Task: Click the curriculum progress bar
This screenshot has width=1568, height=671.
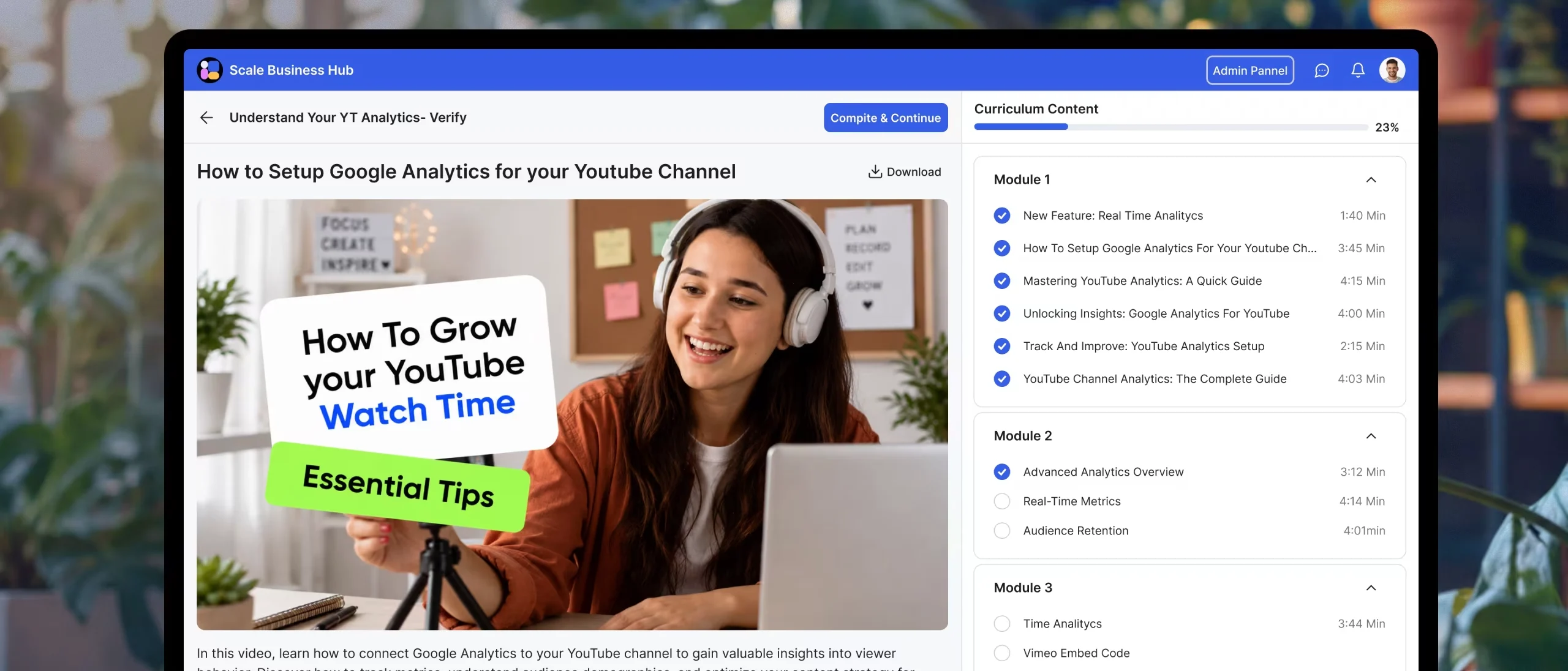Action: pos(1171,127)
